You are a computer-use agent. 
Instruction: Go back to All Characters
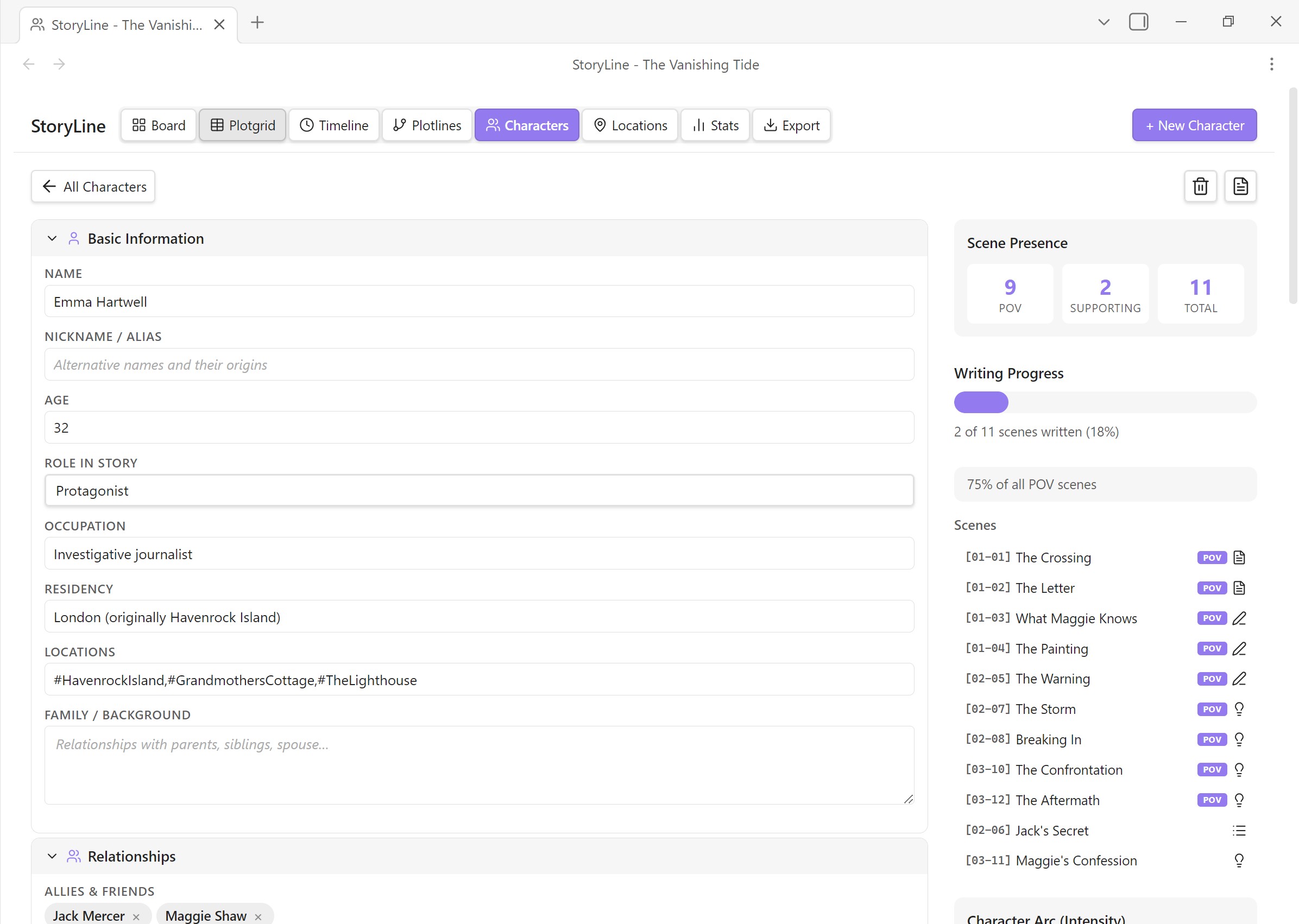(x=93, y=187)
